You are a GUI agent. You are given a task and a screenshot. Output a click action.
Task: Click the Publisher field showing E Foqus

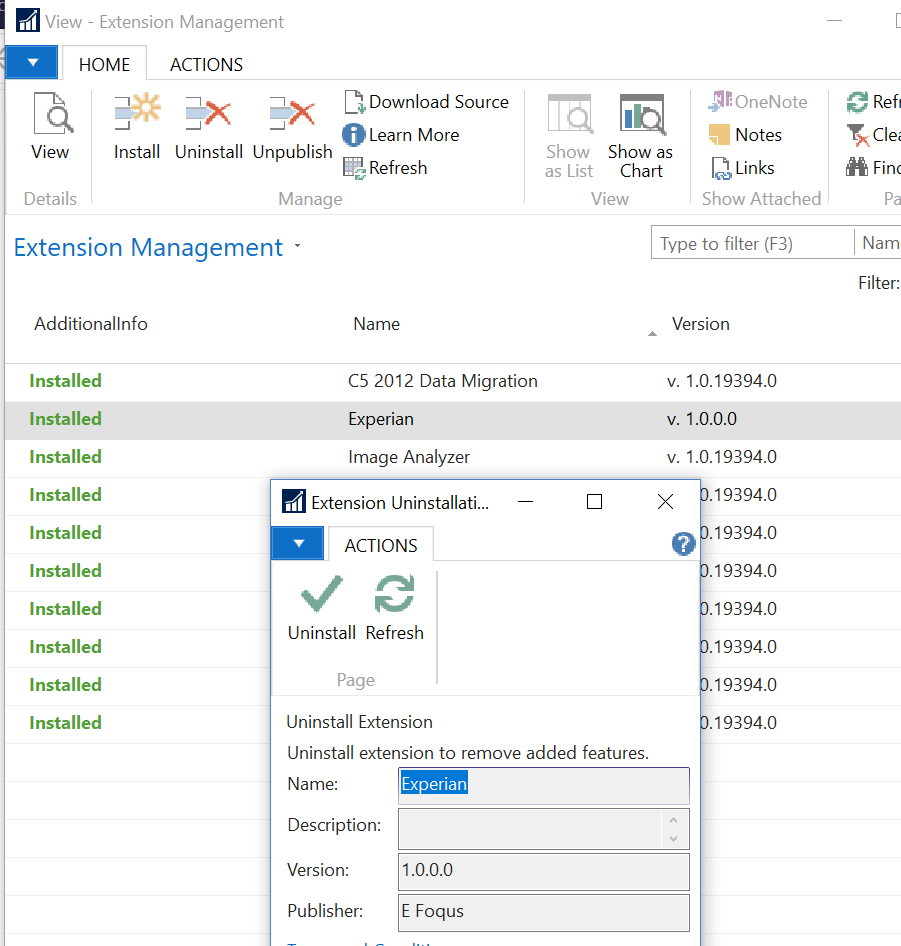pyautogui.click(x=543, y=912)
